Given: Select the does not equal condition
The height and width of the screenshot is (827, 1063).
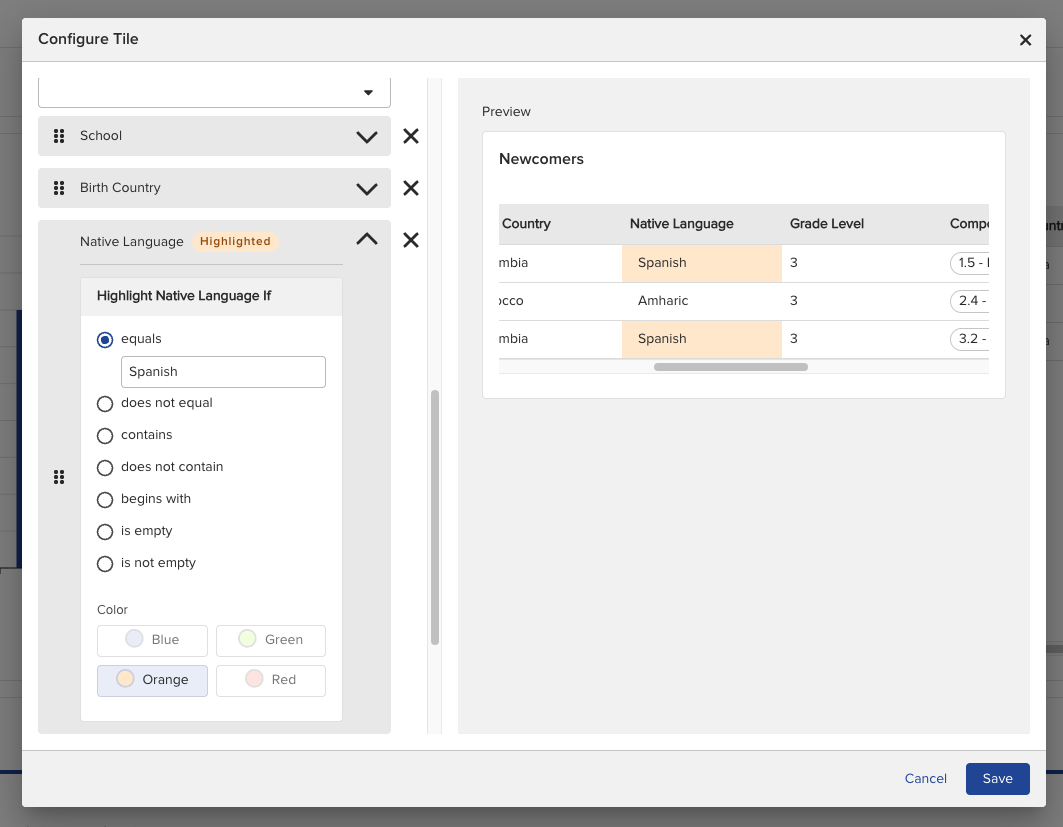Looking at the screenshot, I should pyautogui.click(x=105, y=404).
